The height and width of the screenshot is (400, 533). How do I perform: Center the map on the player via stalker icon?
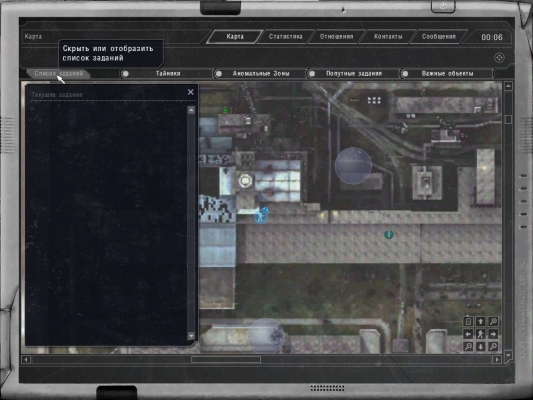pos(480,334)
